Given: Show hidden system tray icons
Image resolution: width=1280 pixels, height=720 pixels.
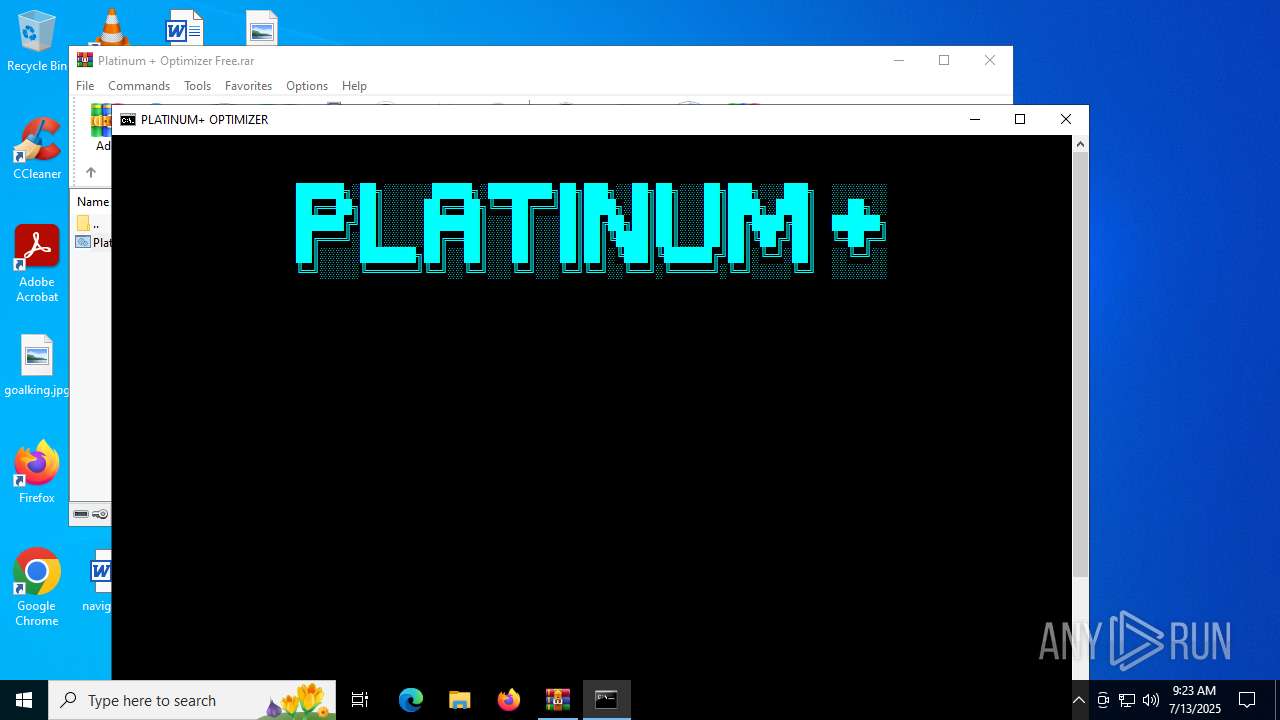Looking at the screenshot, I should (1079, 700).
